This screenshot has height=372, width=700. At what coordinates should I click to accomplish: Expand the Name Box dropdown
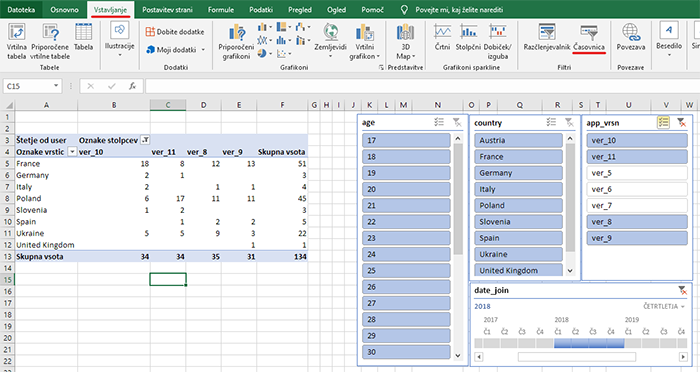click(x=56, y=86)
